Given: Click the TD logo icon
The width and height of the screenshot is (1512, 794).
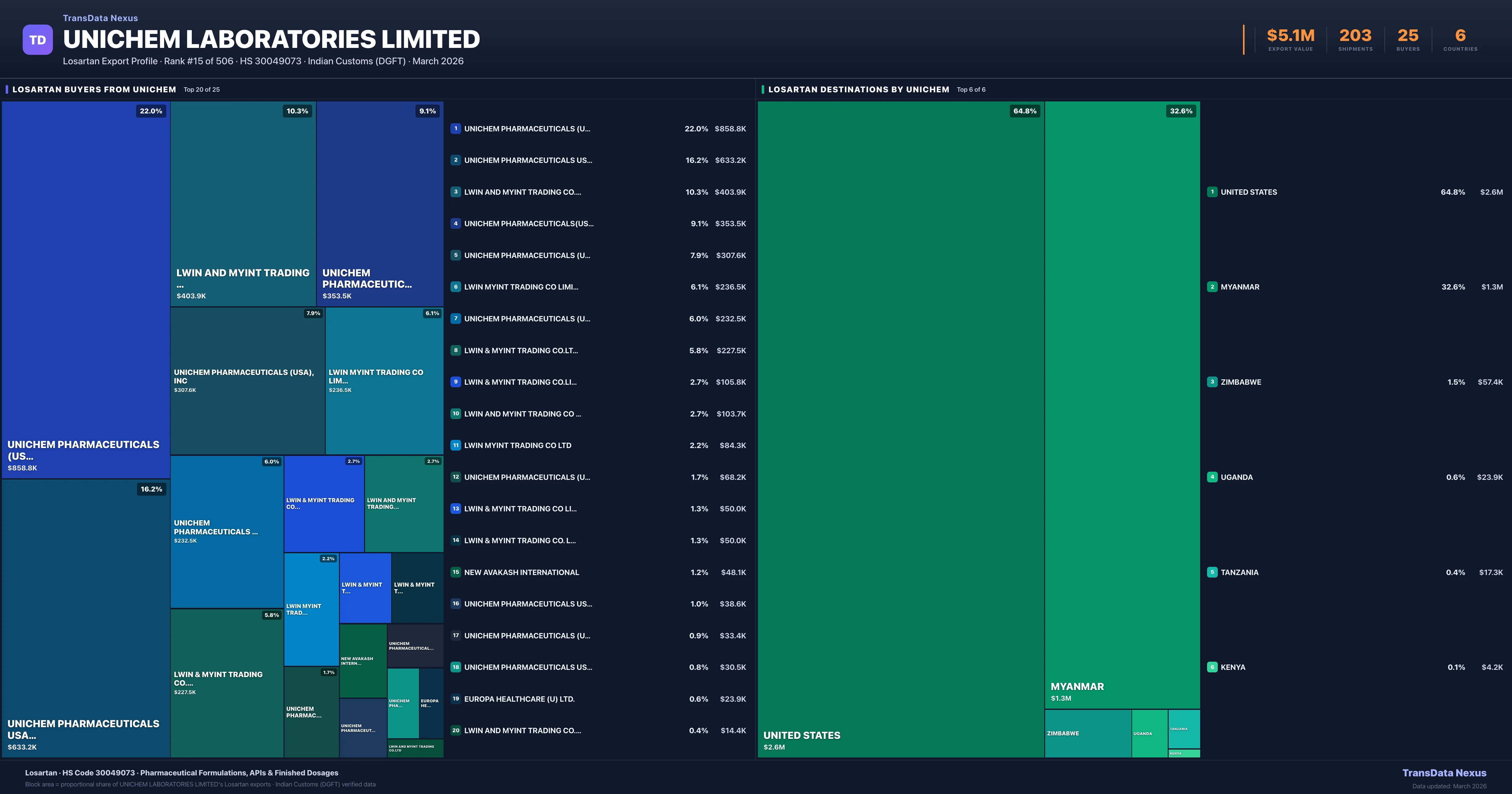Looking at the screenshot, I should click(37, 40).
